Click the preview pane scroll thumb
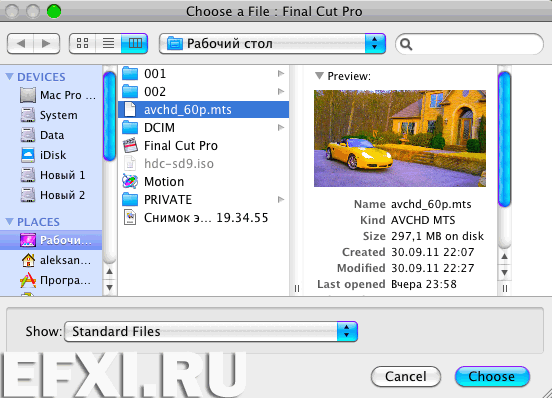The width and height of the screenshot is (552, 398). [x=504, y=139]
